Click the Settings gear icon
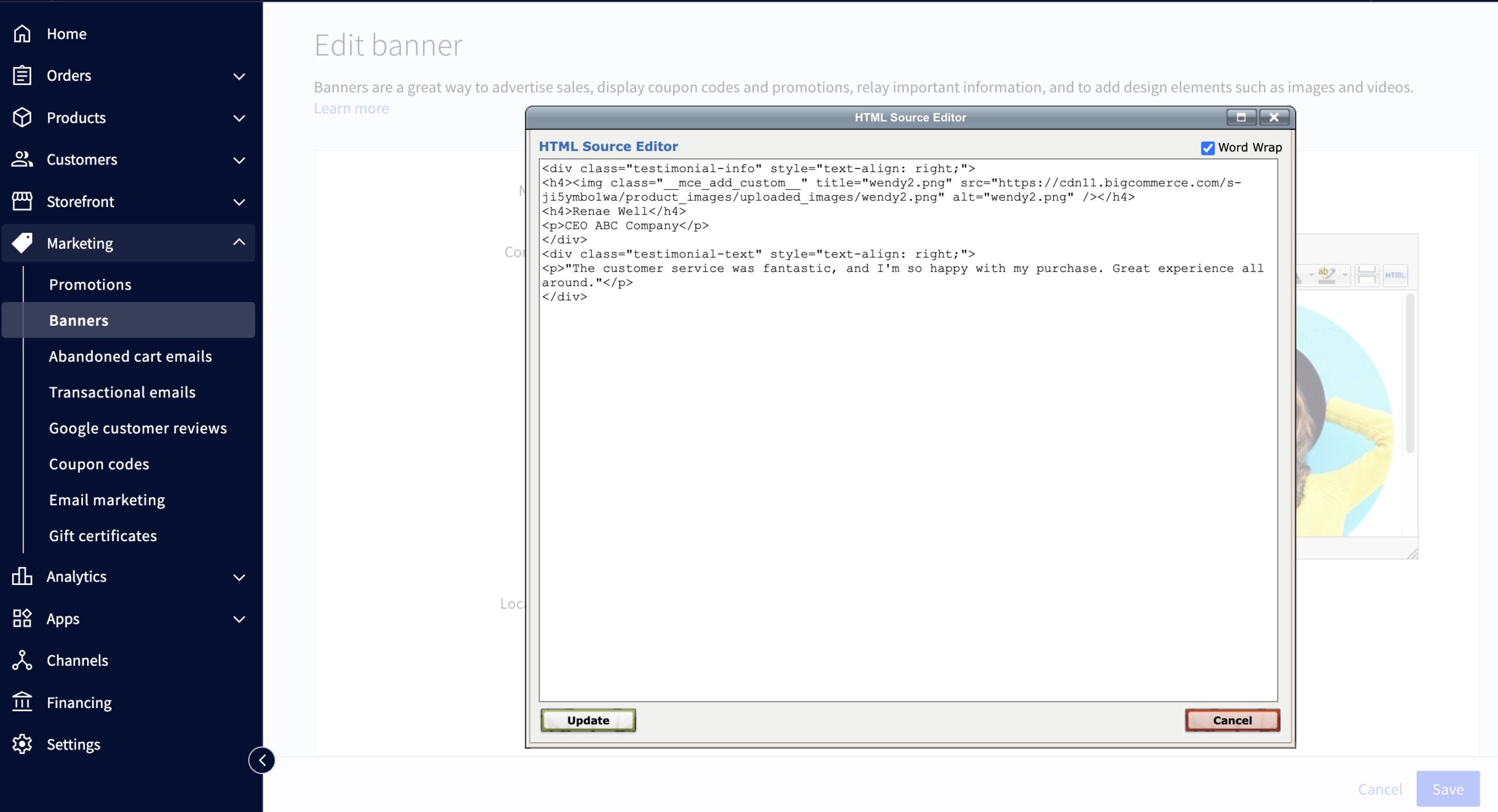Viewport: 1498px width, 812px height. 22,744
